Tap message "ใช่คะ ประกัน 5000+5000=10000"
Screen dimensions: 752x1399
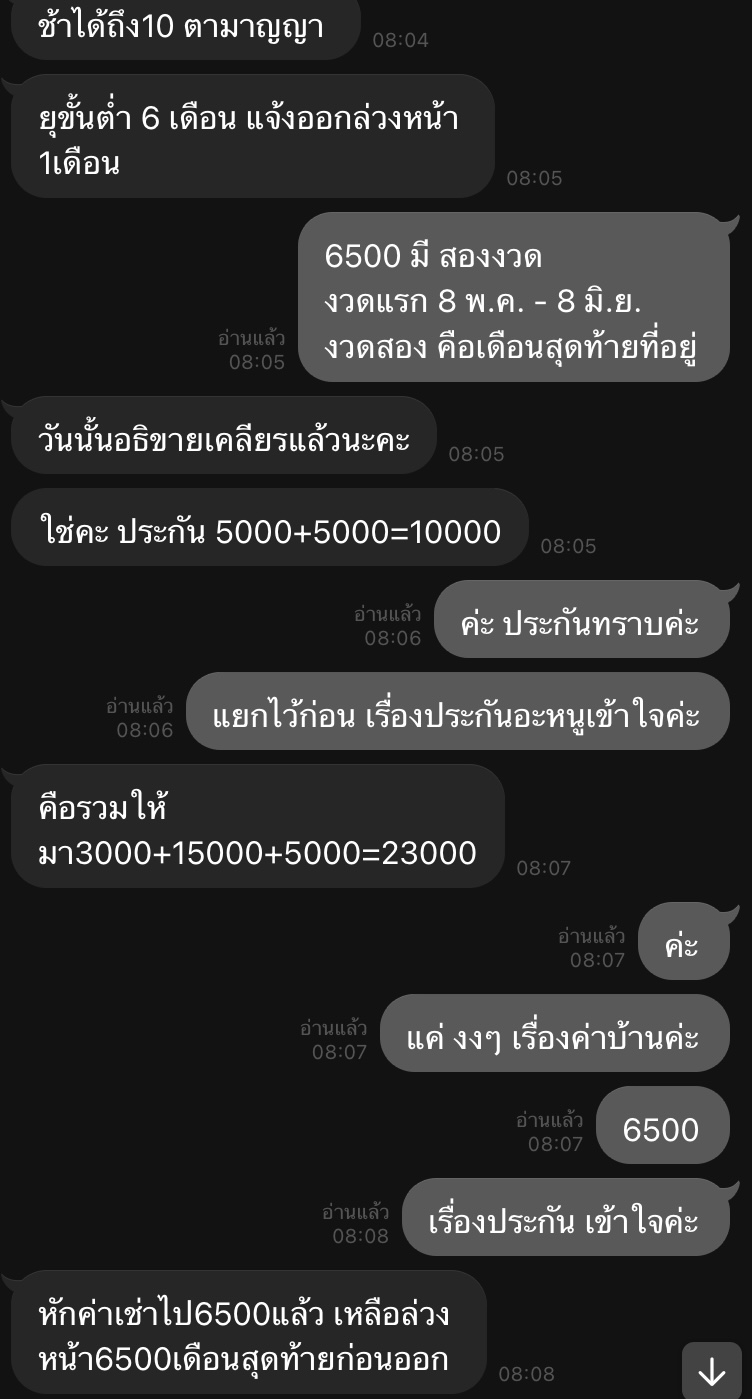(x=269, y=527)
